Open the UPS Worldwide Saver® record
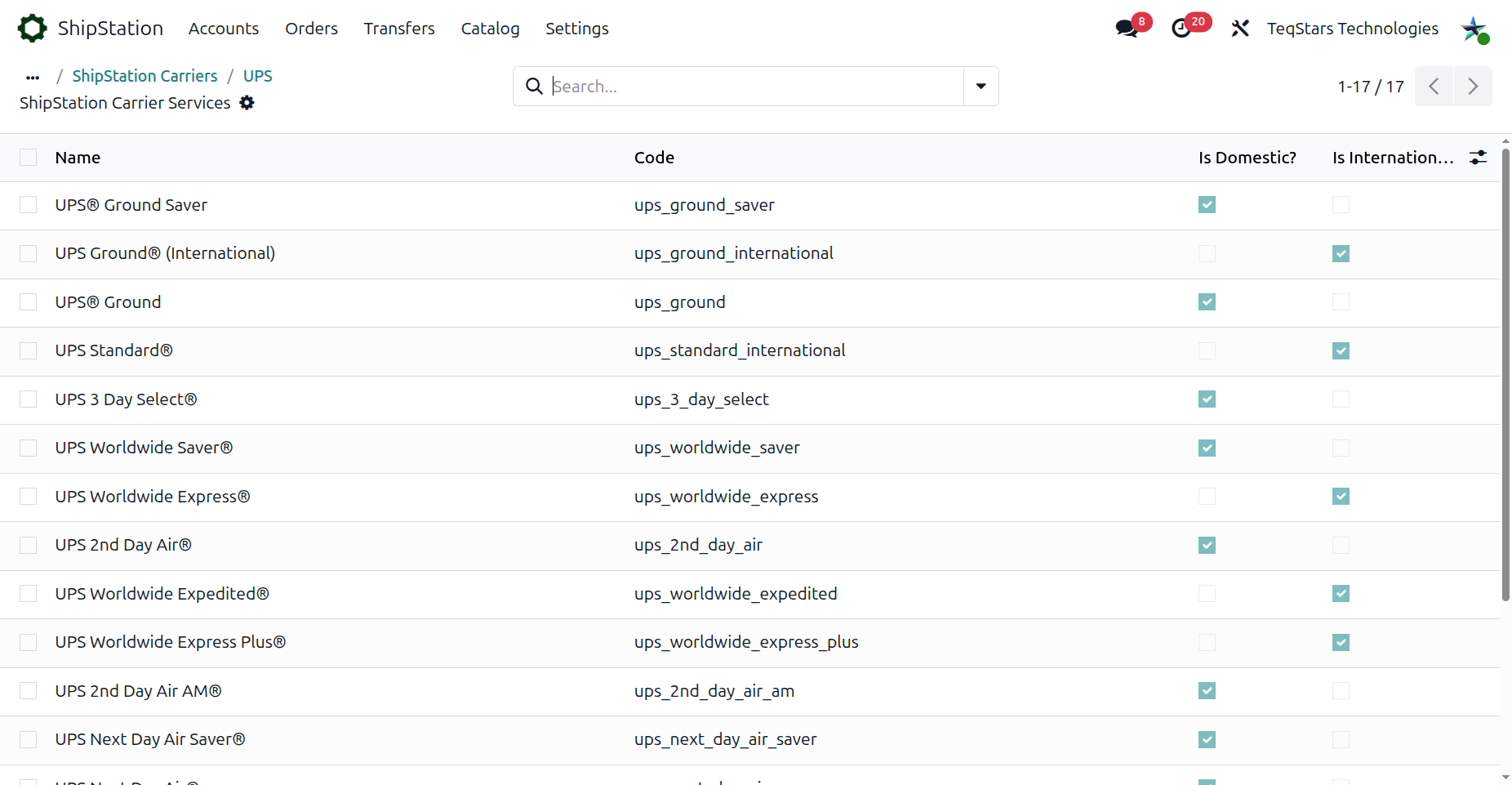This screenshot has height=785, width=1512. [x=144, y=448]
